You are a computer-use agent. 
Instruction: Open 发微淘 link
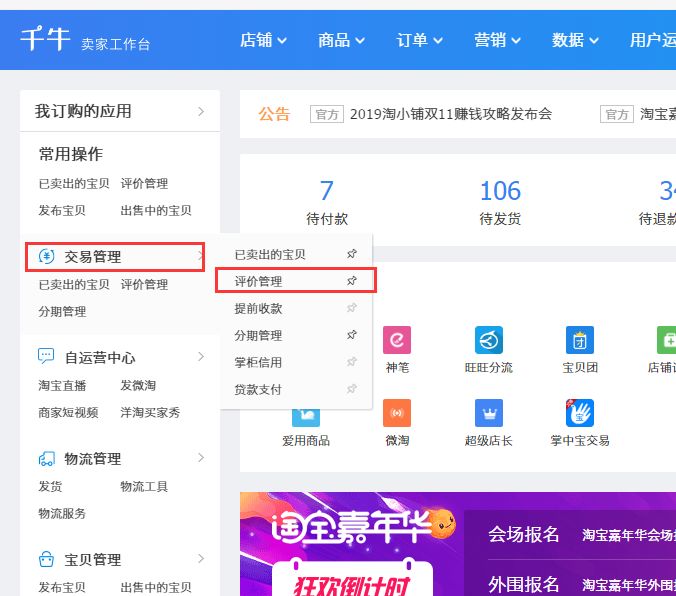(x=138, y=385)
